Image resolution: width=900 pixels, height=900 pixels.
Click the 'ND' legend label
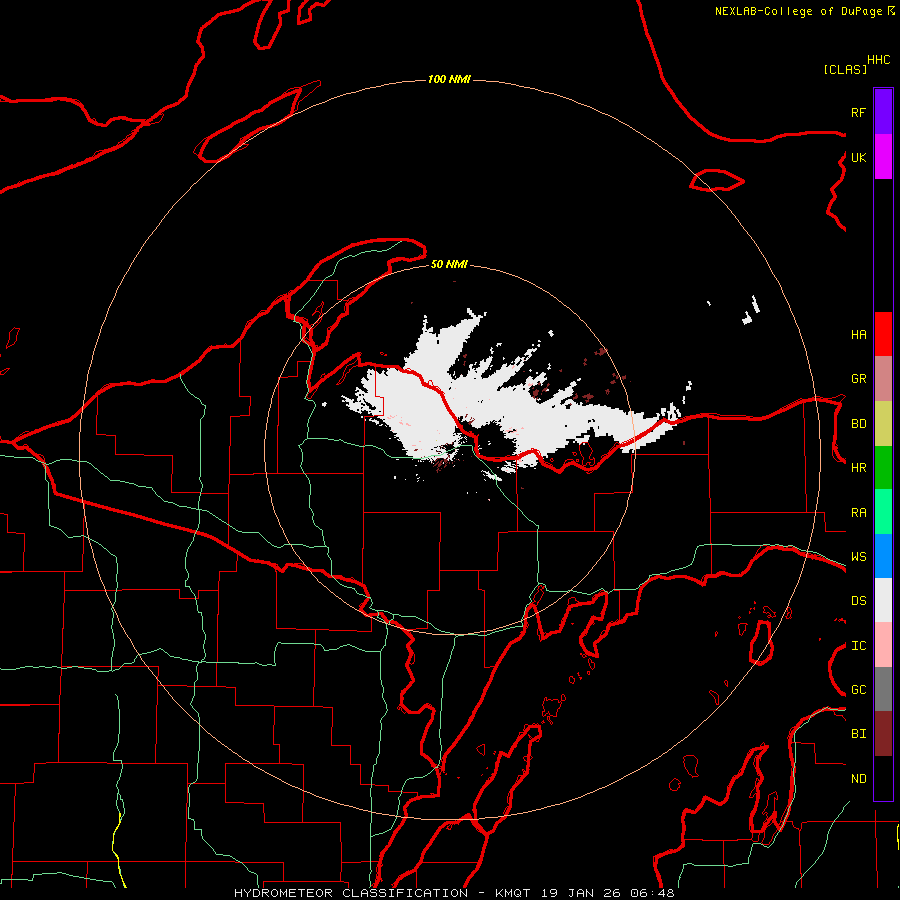[858, 779]
